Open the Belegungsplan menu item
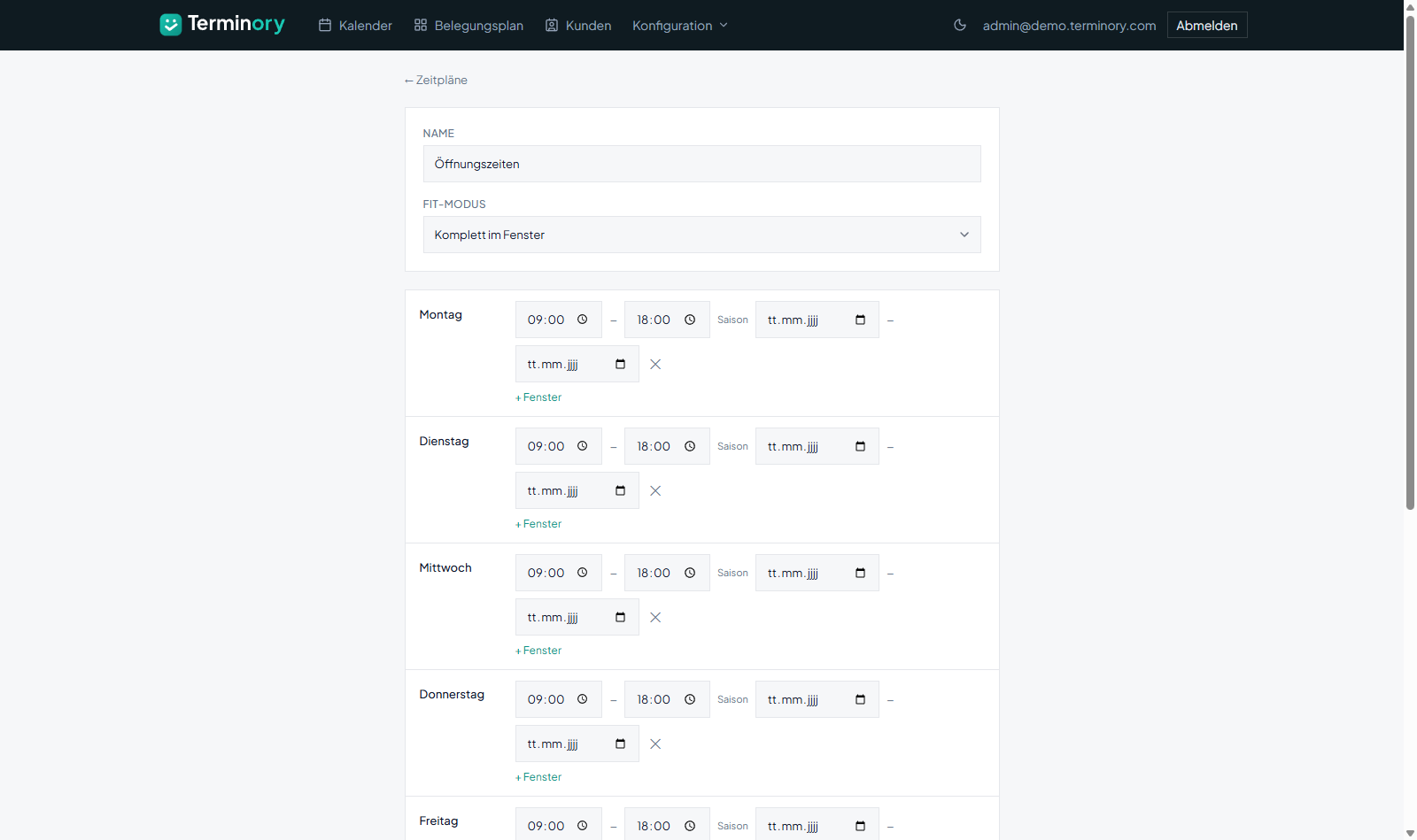1417x840 pixels. [468, 26]
